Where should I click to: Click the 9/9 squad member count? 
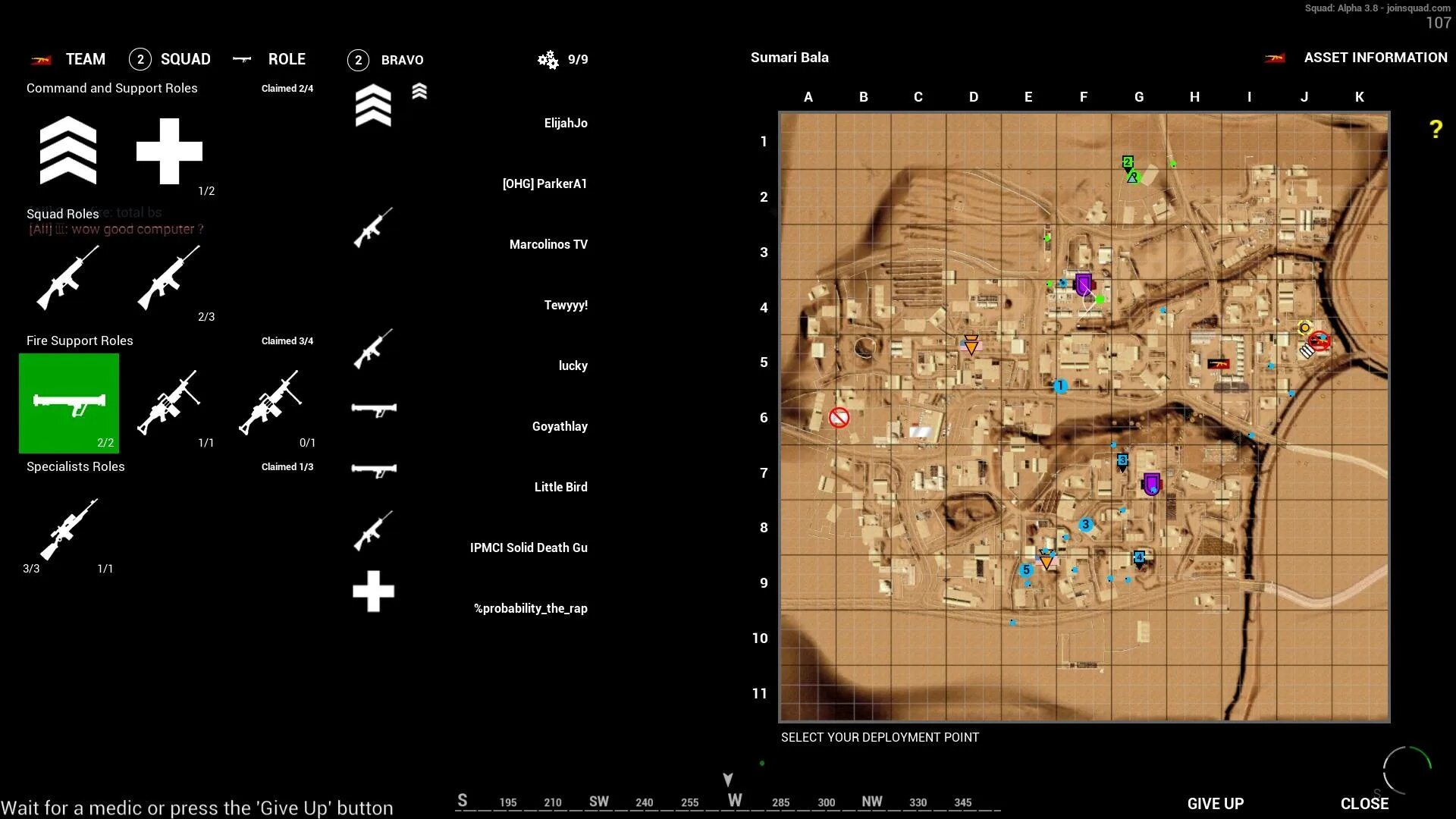(x=578, y=59)
